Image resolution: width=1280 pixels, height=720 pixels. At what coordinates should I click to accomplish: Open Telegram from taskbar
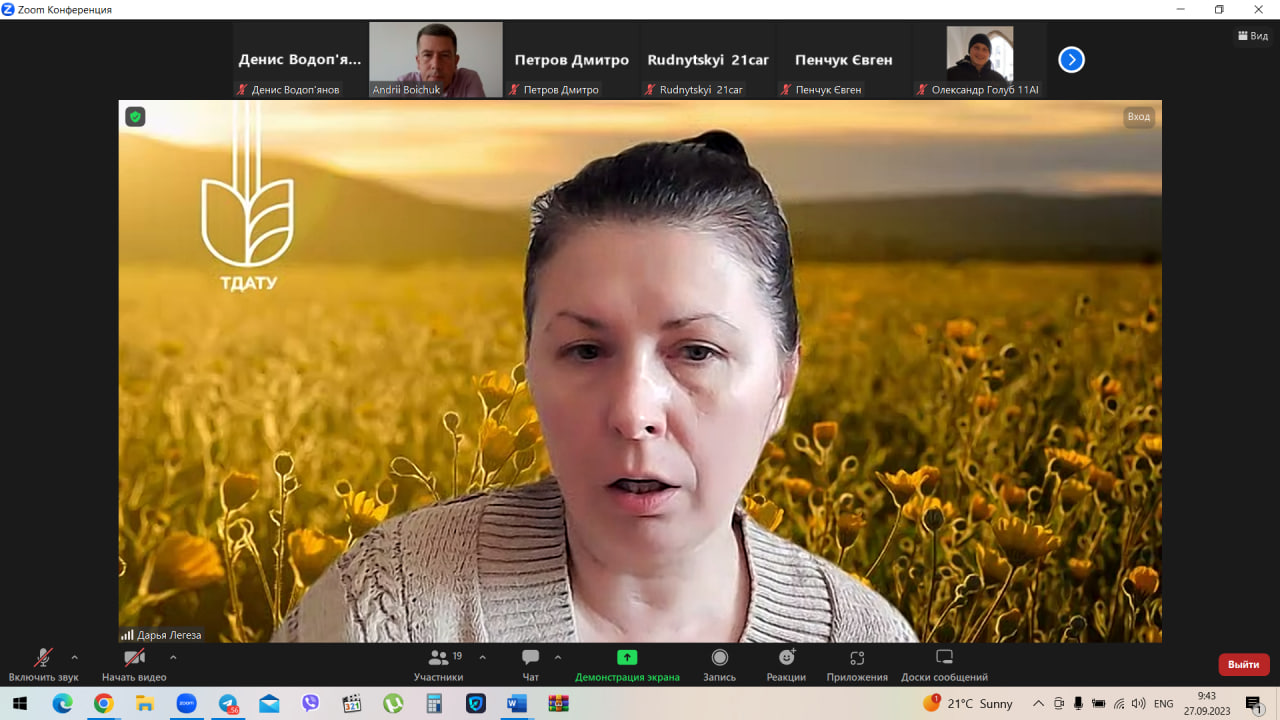tap(228, 703)
